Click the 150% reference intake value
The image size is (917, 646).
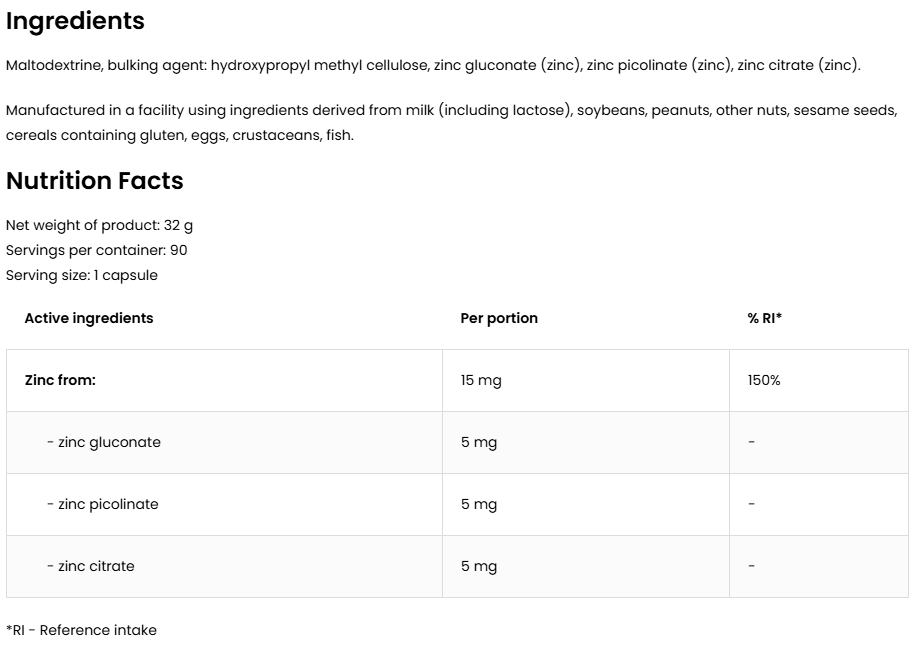click(x=764, y=380)
